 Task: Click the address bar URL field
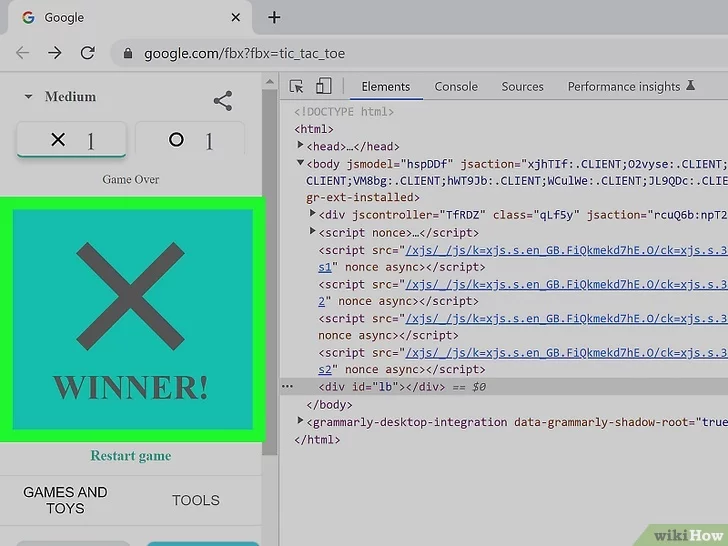tap(419, 53)
